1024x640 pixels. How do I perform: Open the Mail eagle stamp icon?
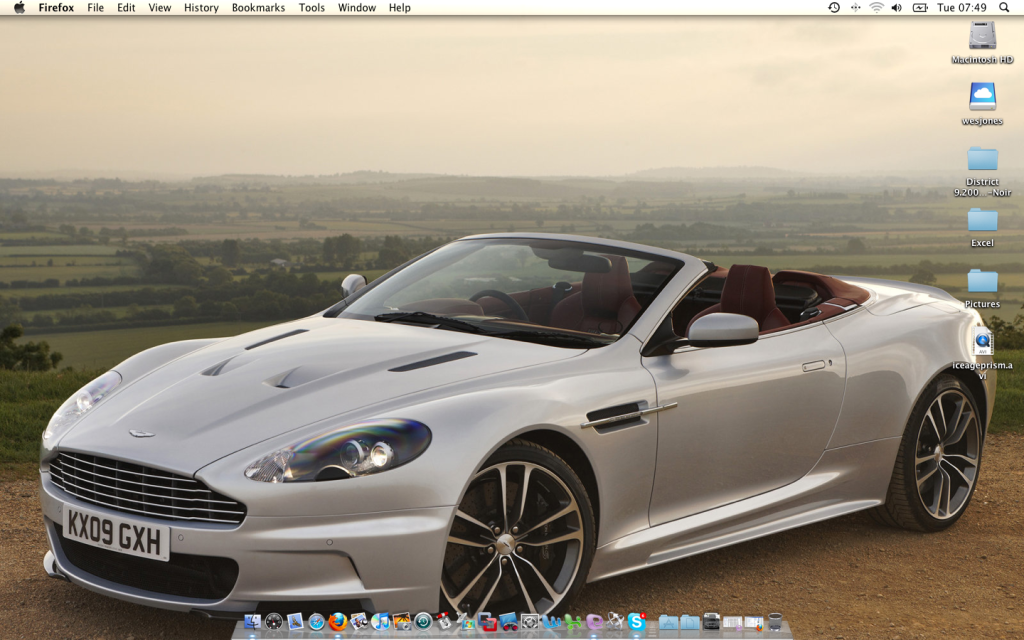pos(295,621)
